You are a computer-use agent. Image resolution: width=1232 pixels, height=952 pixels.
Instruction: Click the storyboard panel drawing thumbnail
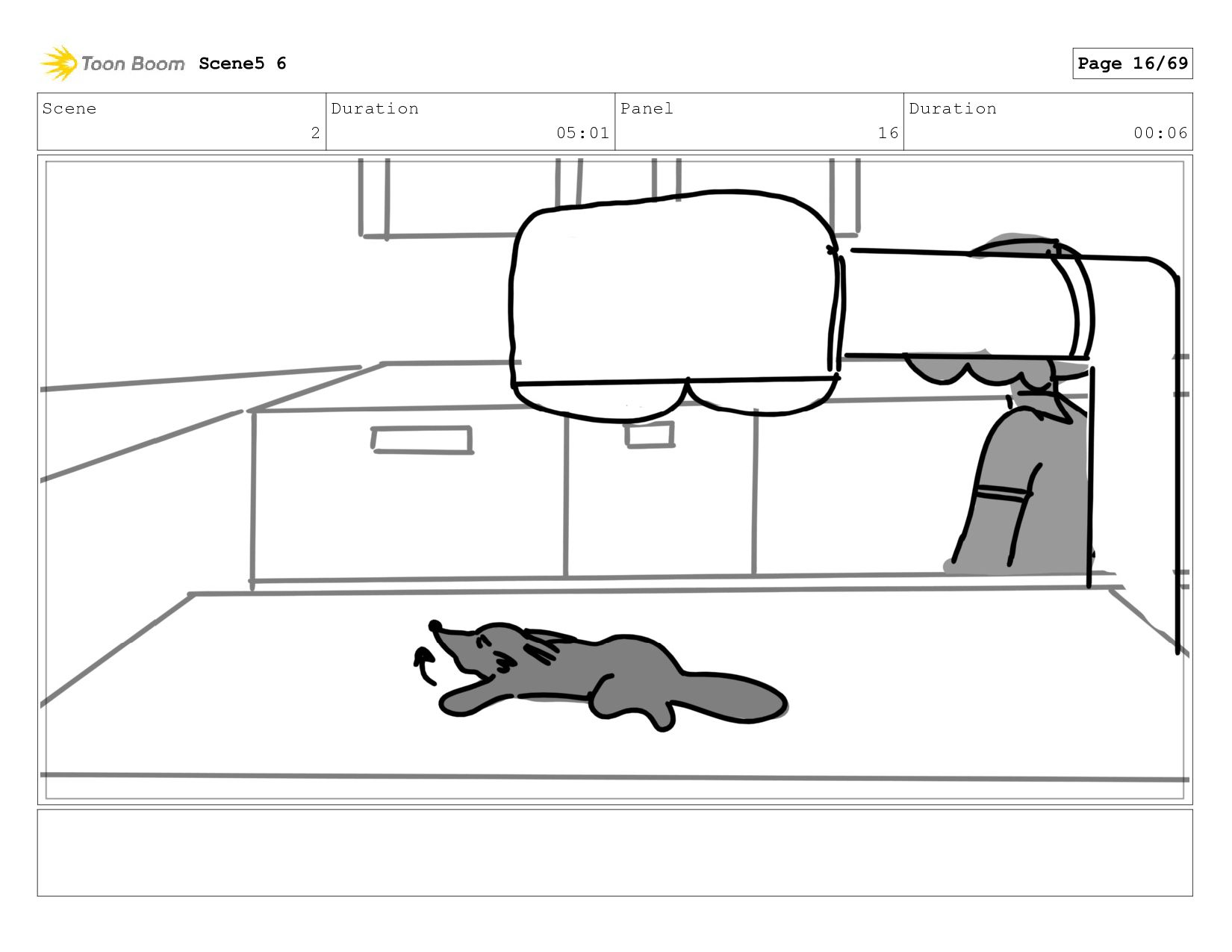point(615,479)
